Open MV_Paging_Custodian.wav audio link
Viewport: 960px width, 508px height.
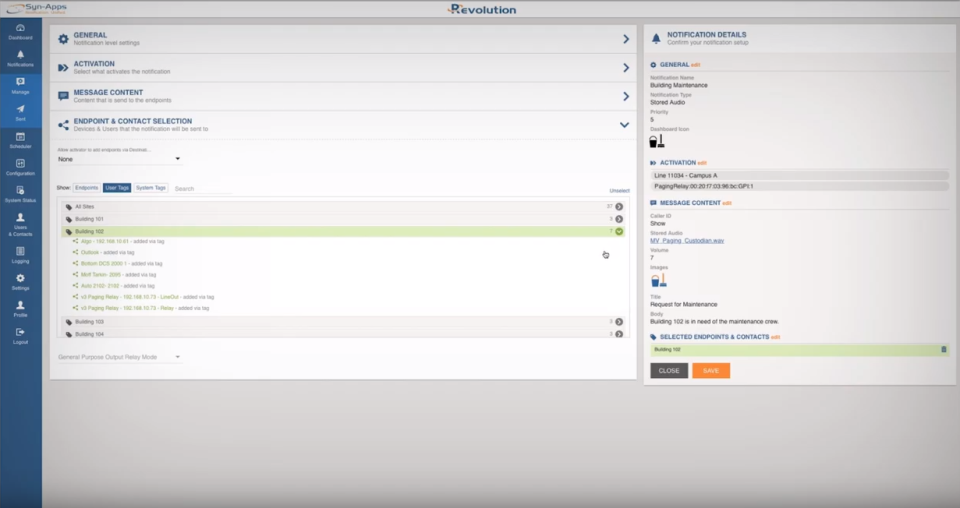coord(687,241)
